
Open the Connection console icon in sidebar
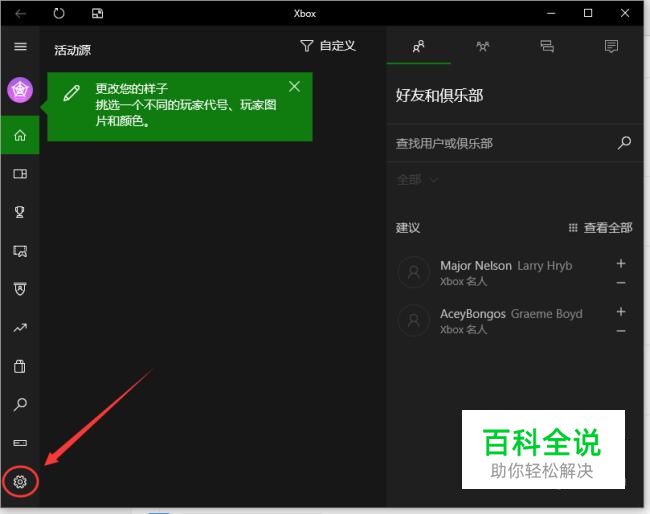tap(20, 443)
